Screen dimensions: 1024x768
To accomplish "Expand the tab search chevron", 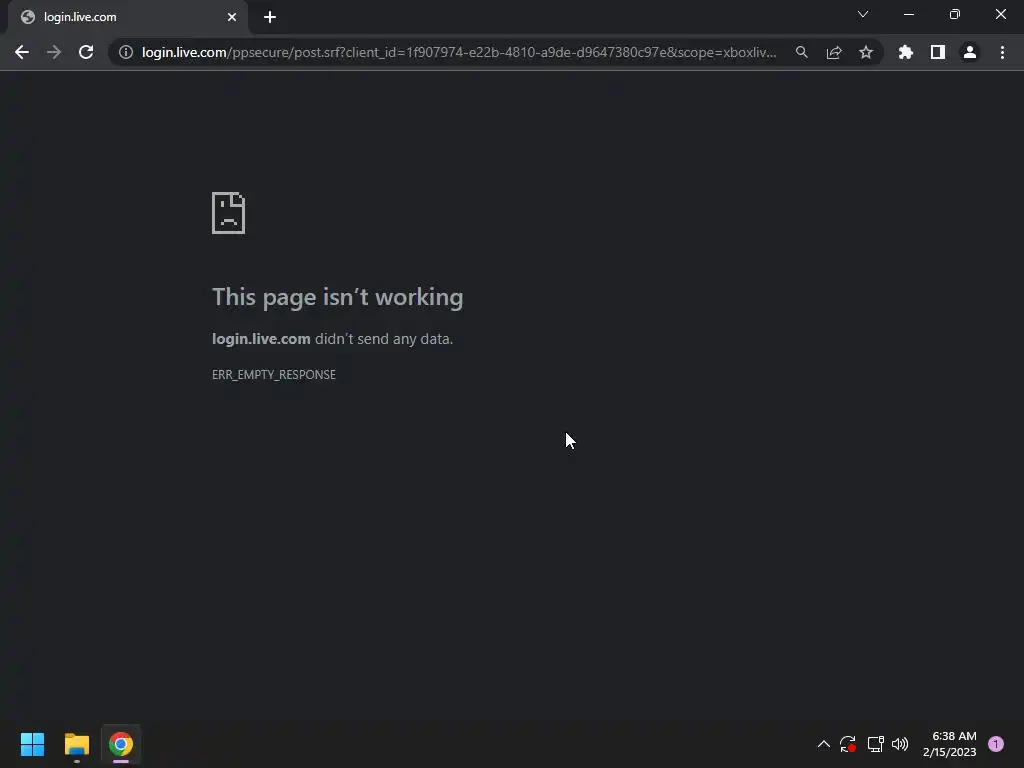I will [x=863, y=14].
